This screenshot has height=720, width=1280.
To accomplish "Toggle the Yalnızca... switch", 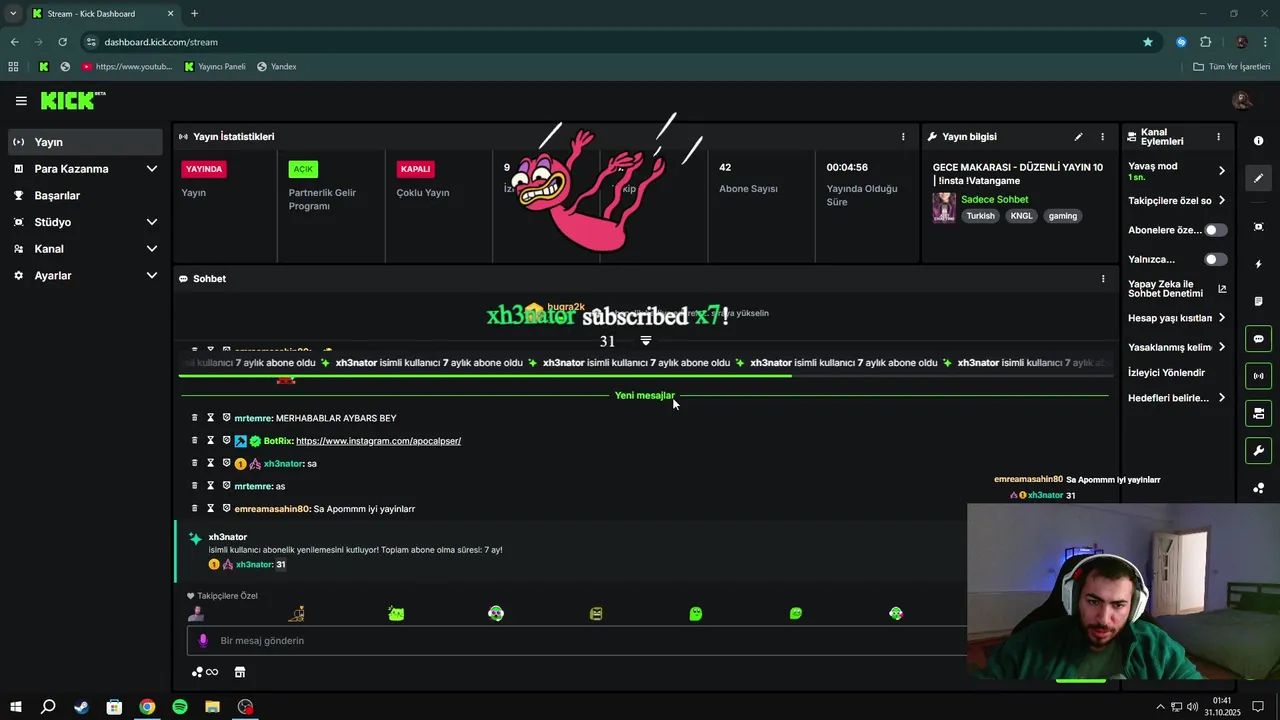I will [x=1215, y=259].
